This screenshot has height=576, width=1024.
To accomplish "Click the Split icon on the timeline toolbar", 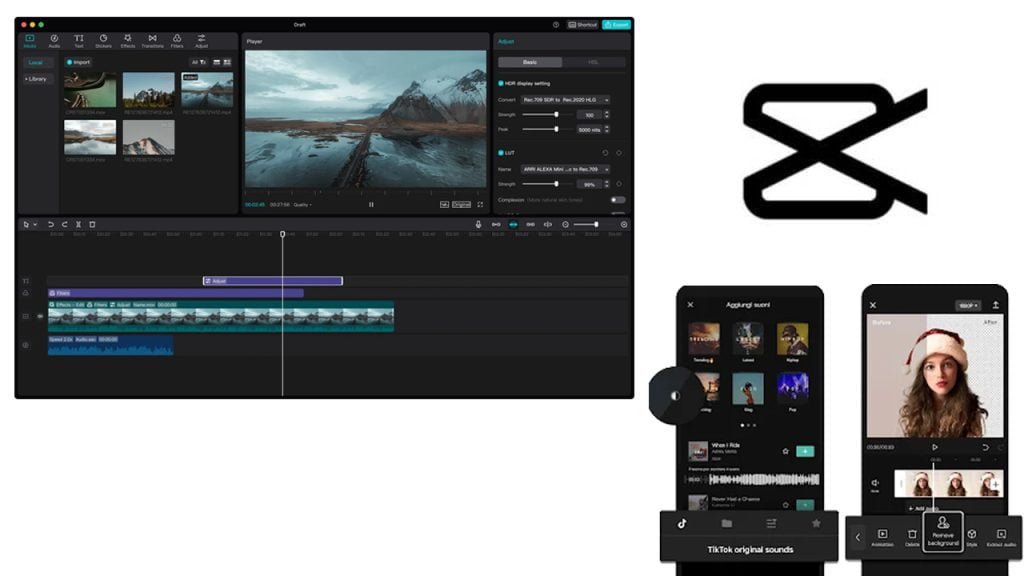I will pyautogui.click(x=78, y=225).
